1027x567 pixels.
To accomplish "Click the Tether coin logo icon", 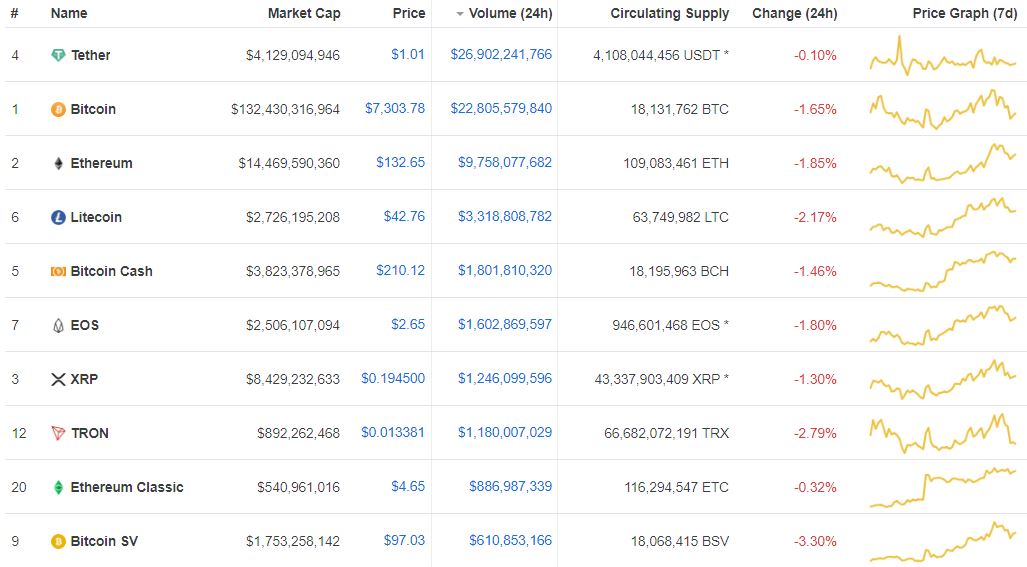I will (58, 56).
